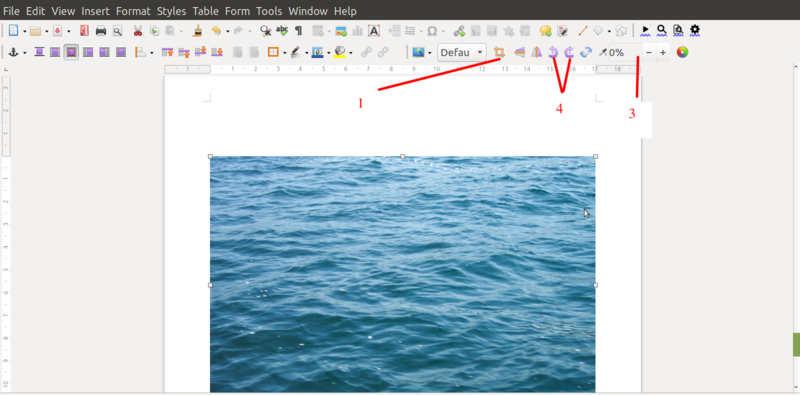Insert special character omega icon

(x=432, y=31)
